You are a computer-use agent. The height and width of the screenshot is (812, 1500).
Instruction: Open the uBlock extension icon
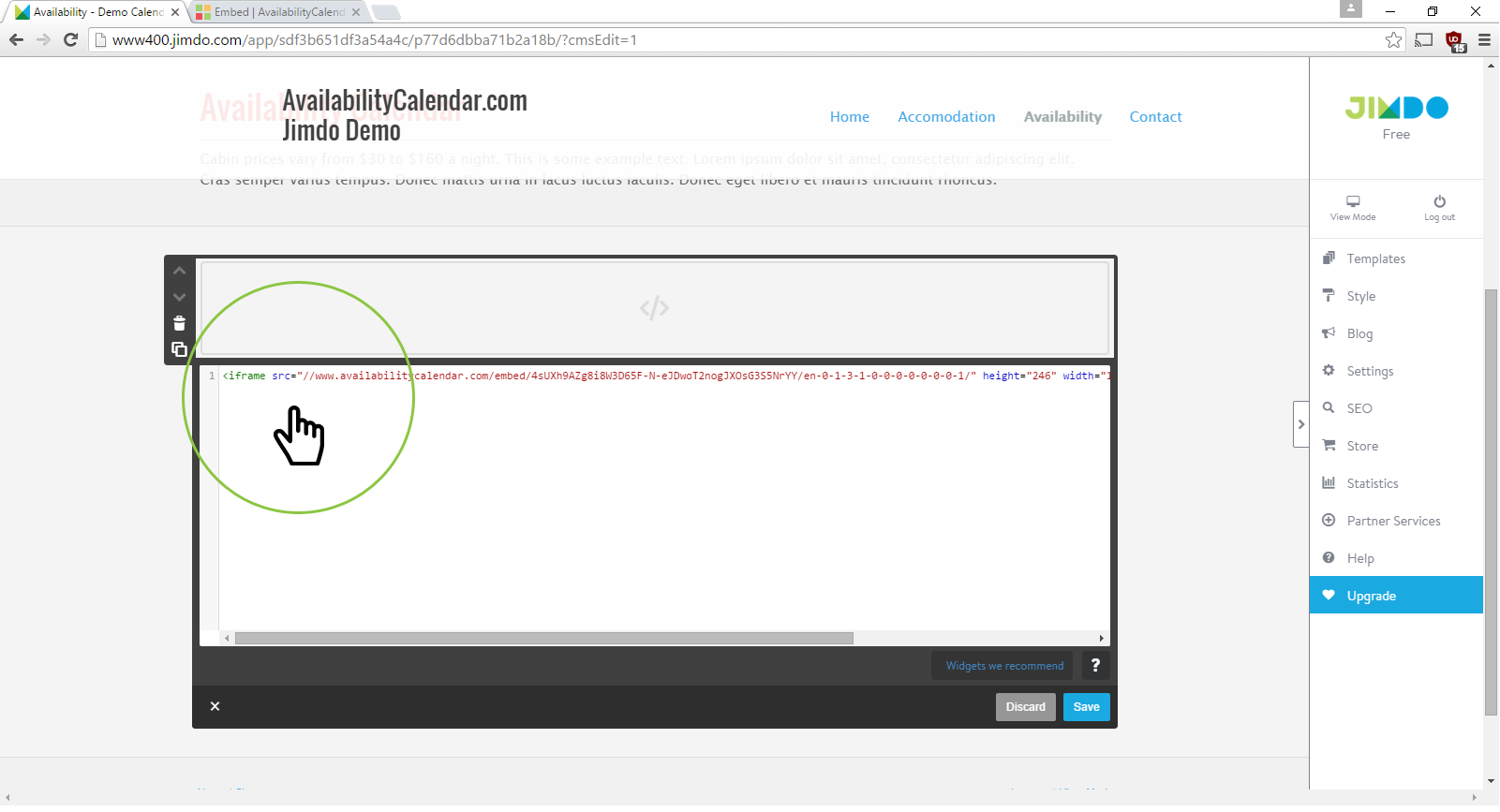click(1455, 40)
